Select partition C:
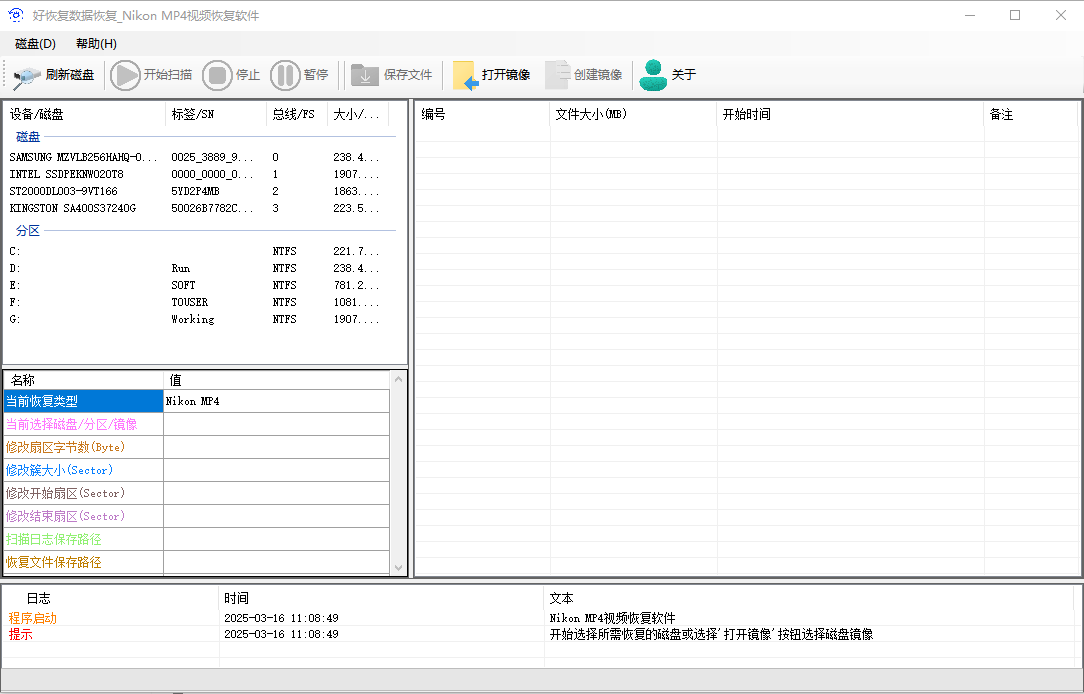 tap(200, 252)
